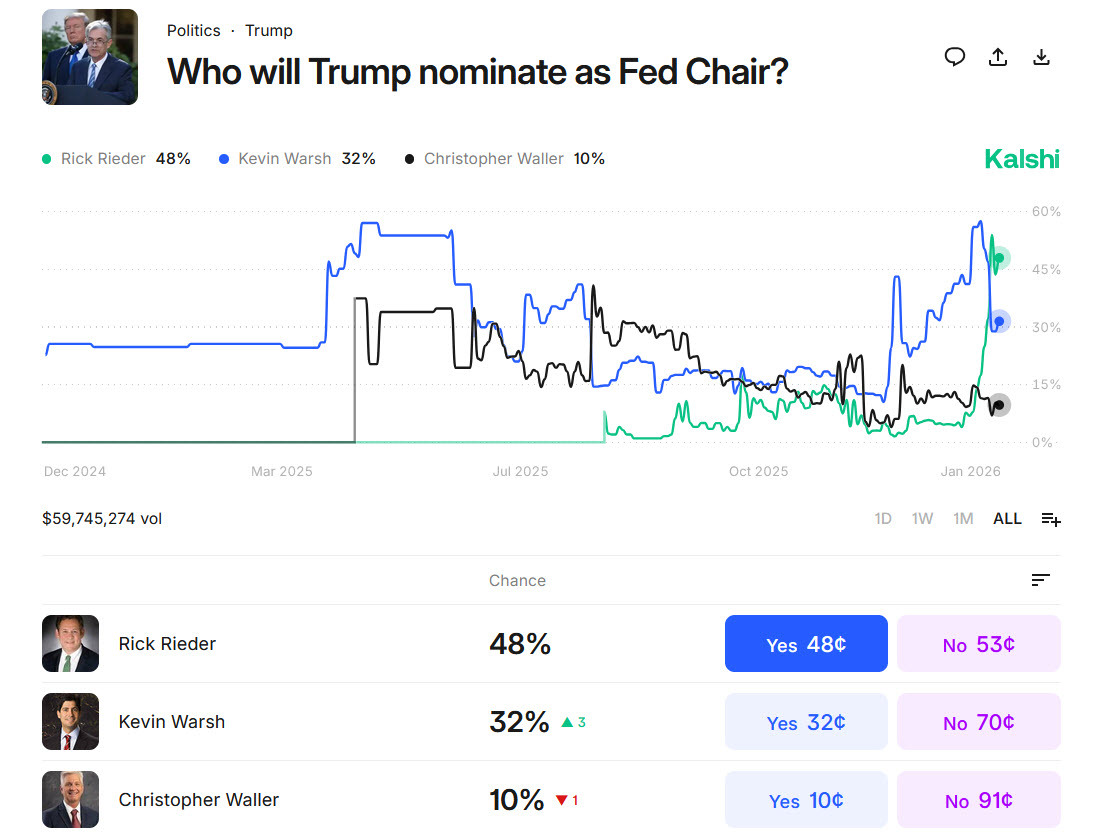This screenshot has height=835, width=1103.
Task: Open the Trump category link
Action: click(269, 30)
